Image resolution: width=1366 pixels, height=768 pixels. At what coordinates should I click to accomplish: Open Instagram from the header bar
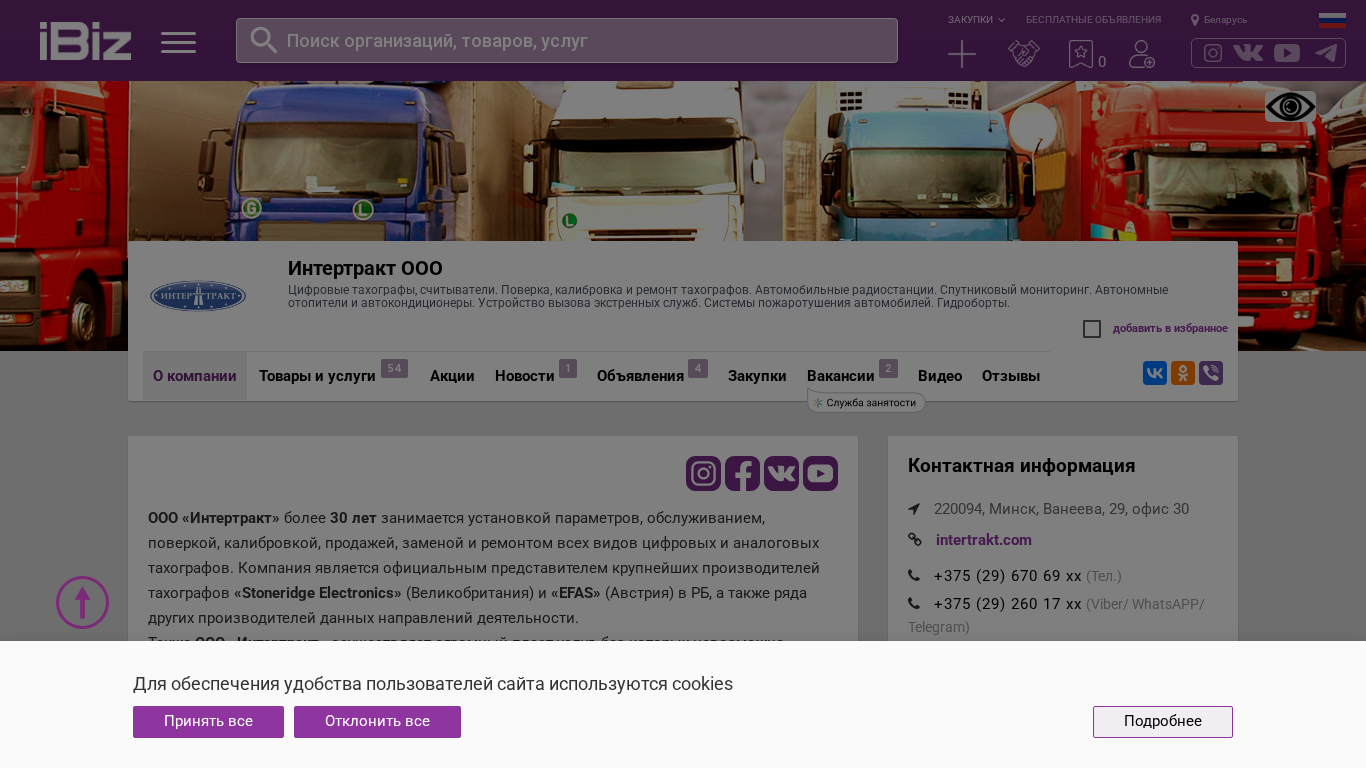click(x=1213, y=53)
